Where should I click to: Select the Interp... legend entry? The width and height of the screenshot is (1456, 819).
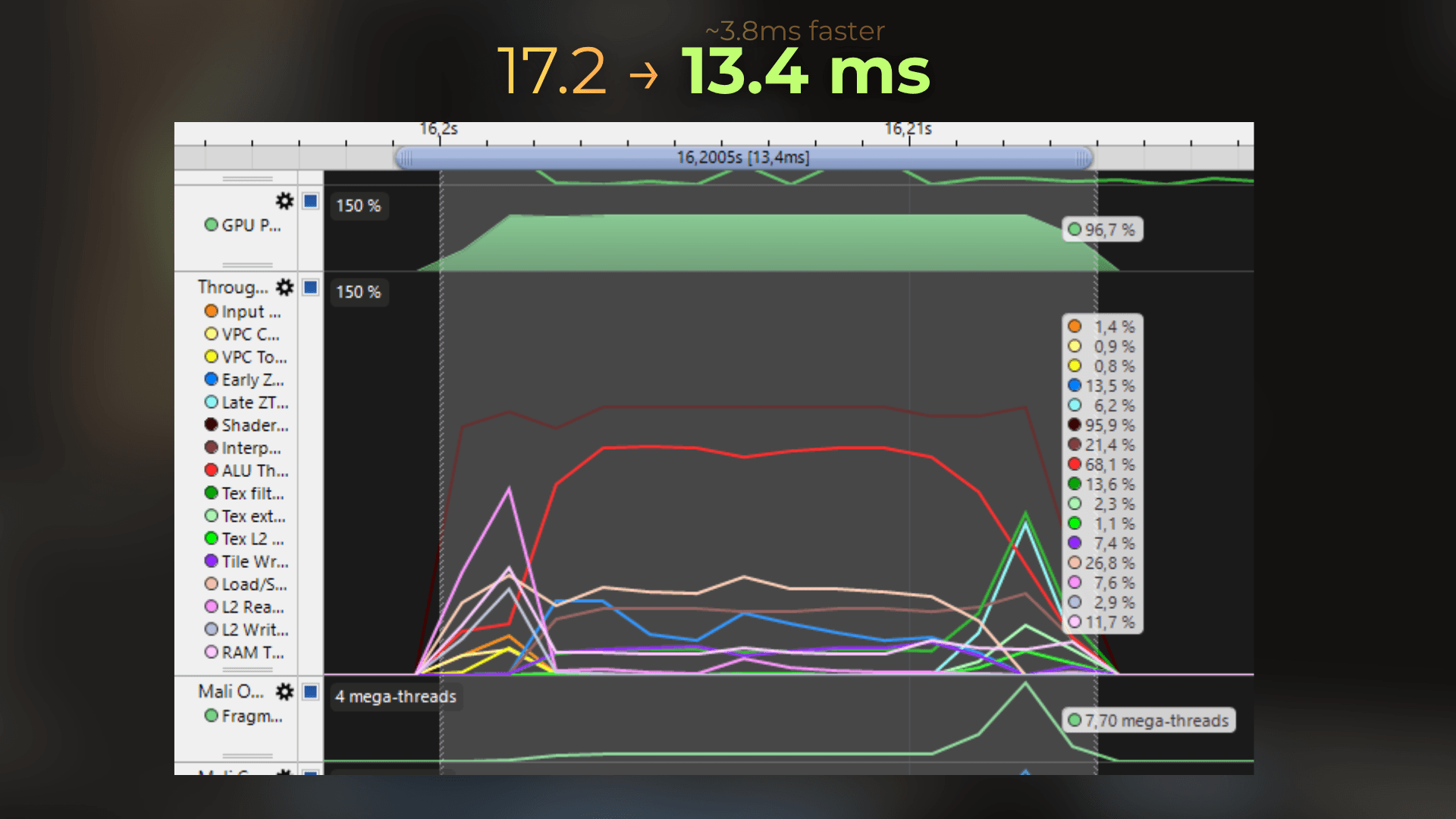243,447
